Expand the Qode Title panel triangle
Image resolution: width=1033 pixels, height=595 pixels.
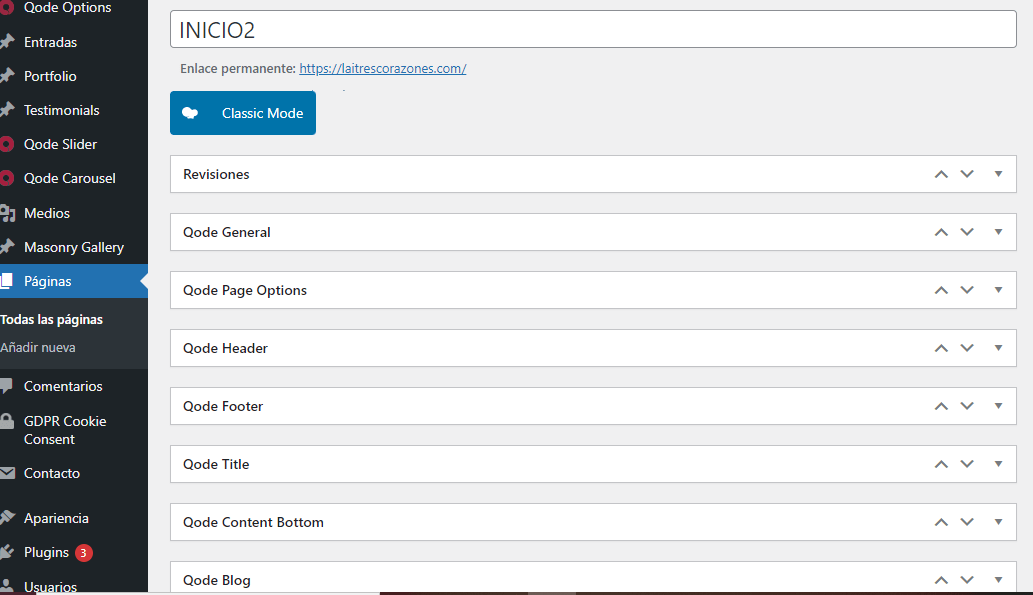(999, 464)
